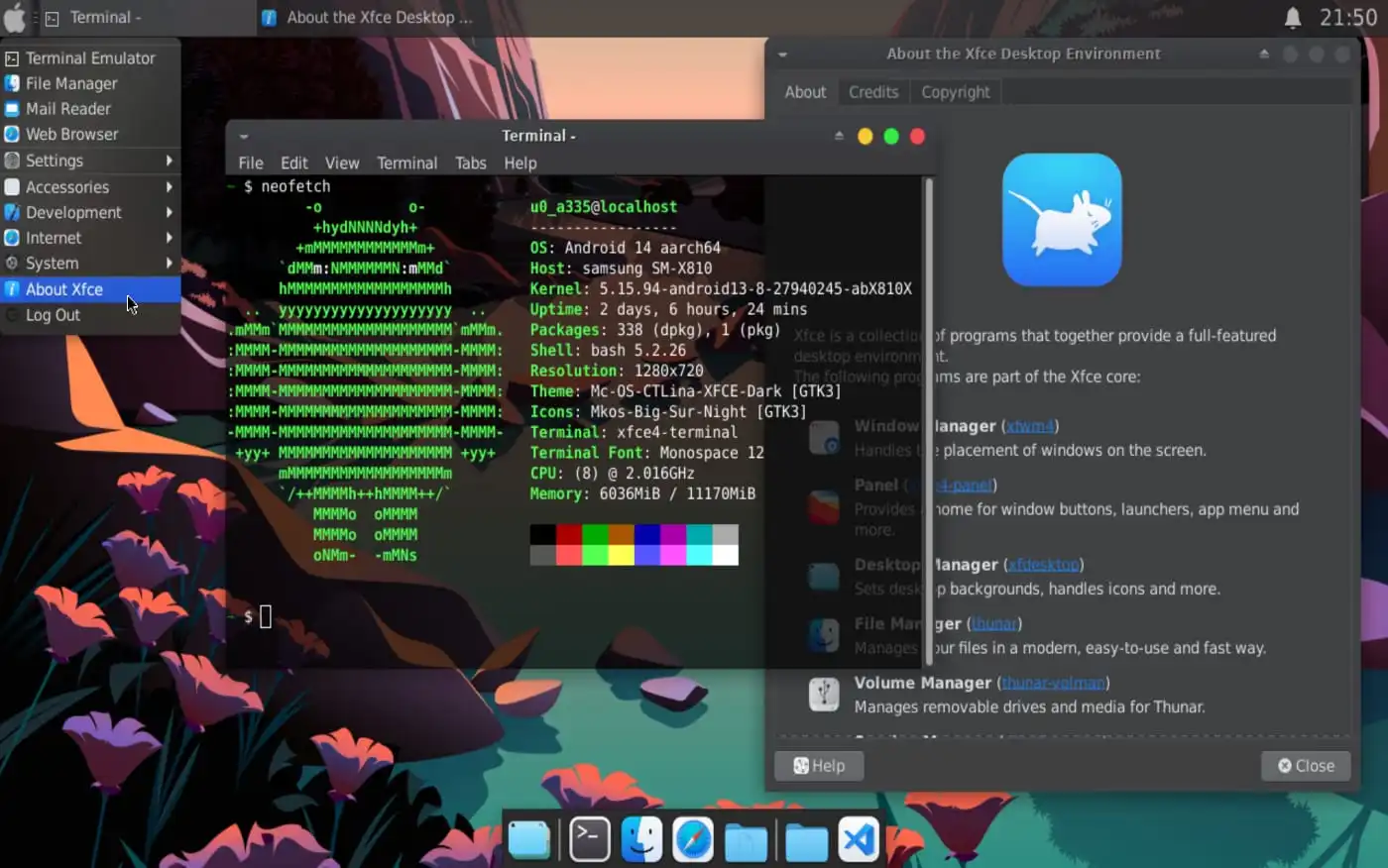Open the Terminal's Help menu
This screenshot has height=868, width=1388.
[520, 163]
